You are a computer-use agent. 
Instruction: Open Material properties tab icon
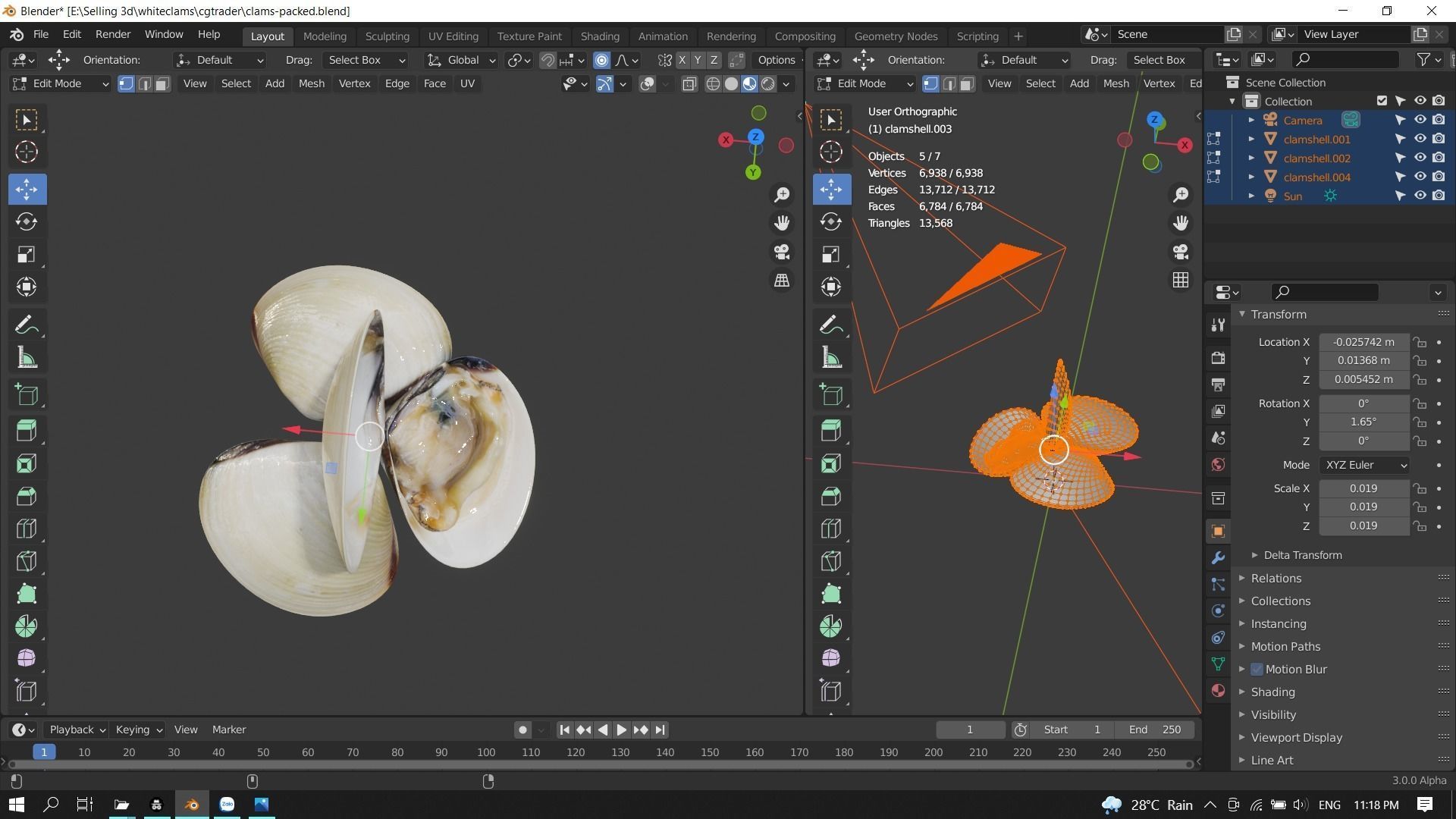(x=1218, y=691)
